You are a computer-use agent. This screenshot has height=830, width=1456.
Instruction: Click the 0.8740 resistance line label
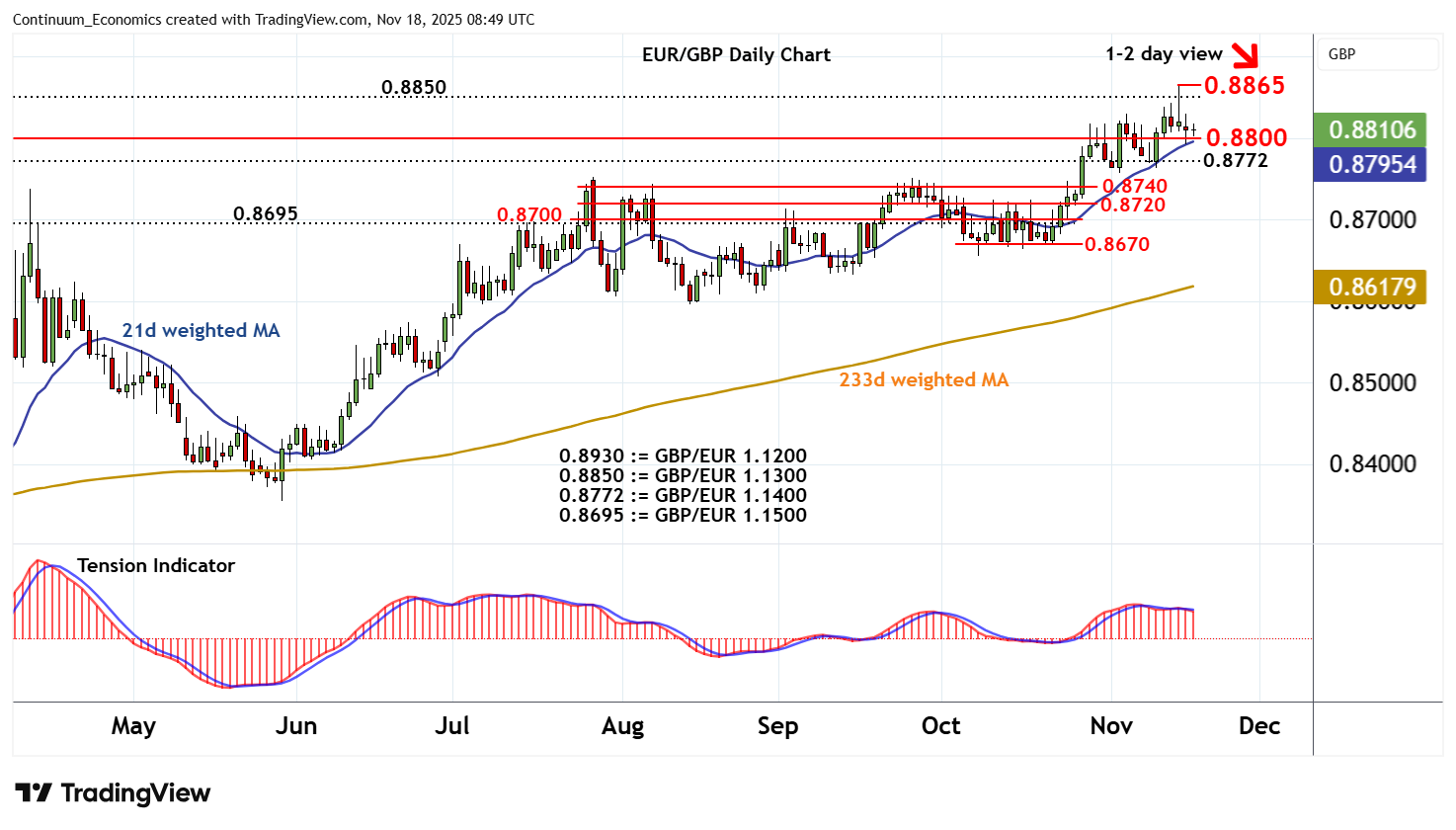point(1134,186)
